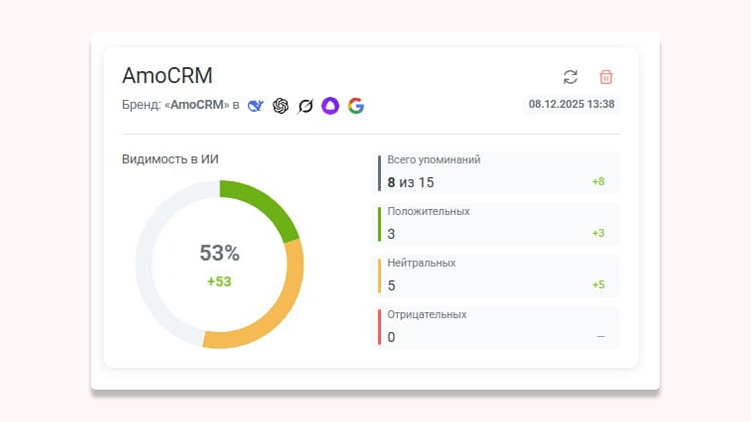
Task: Click the red trash delete icon
Action: (606, 77)
